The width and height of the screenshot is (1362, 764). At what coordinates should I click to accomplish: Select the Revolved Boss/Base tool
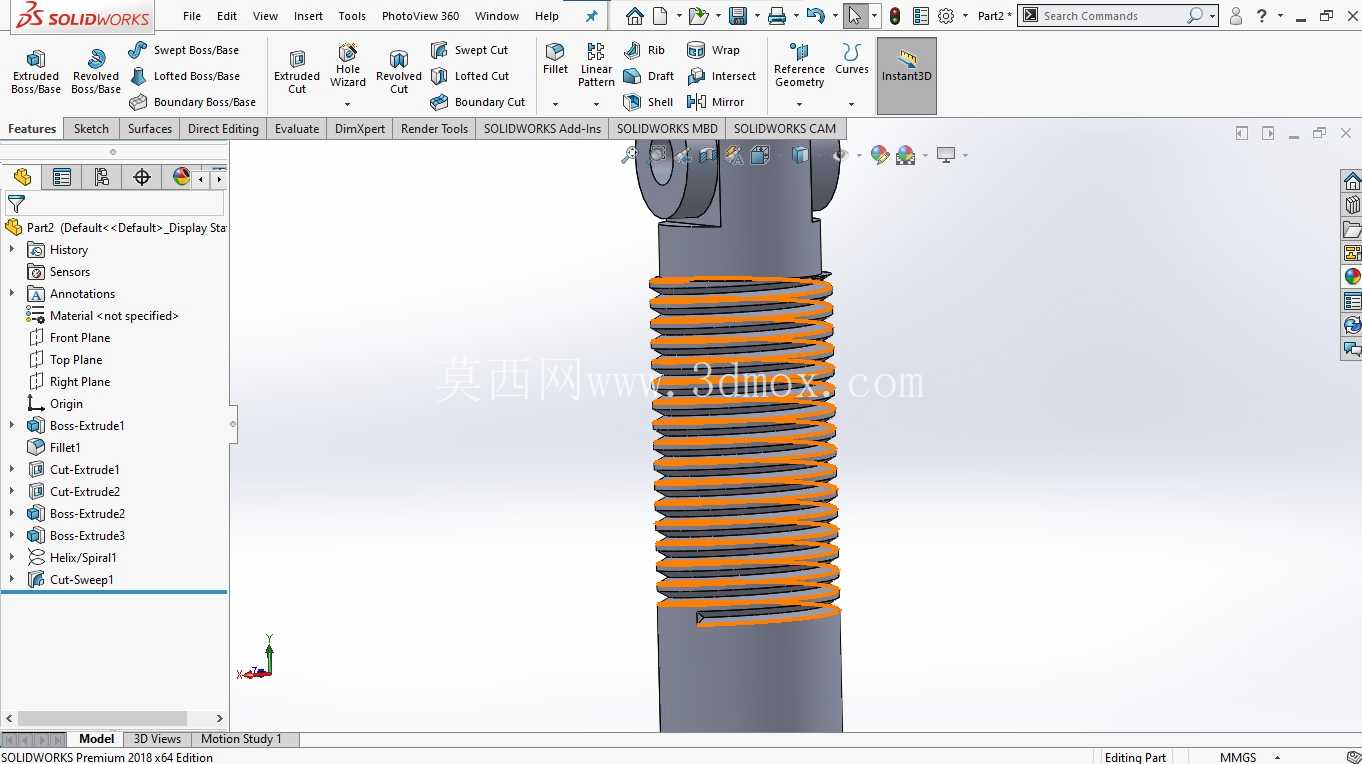[x=96, y=72]
